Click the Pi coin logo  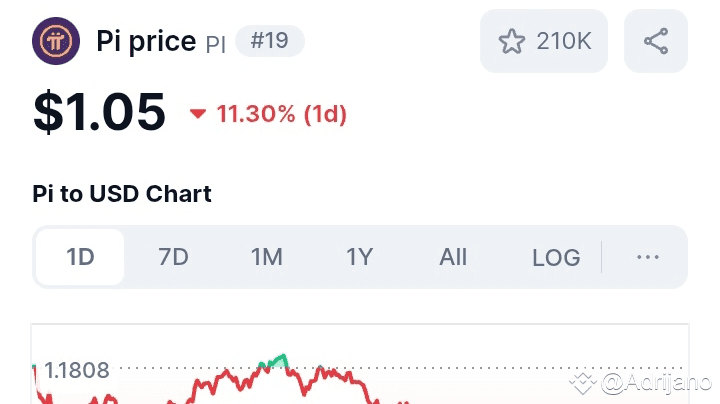tap(57, 41)
